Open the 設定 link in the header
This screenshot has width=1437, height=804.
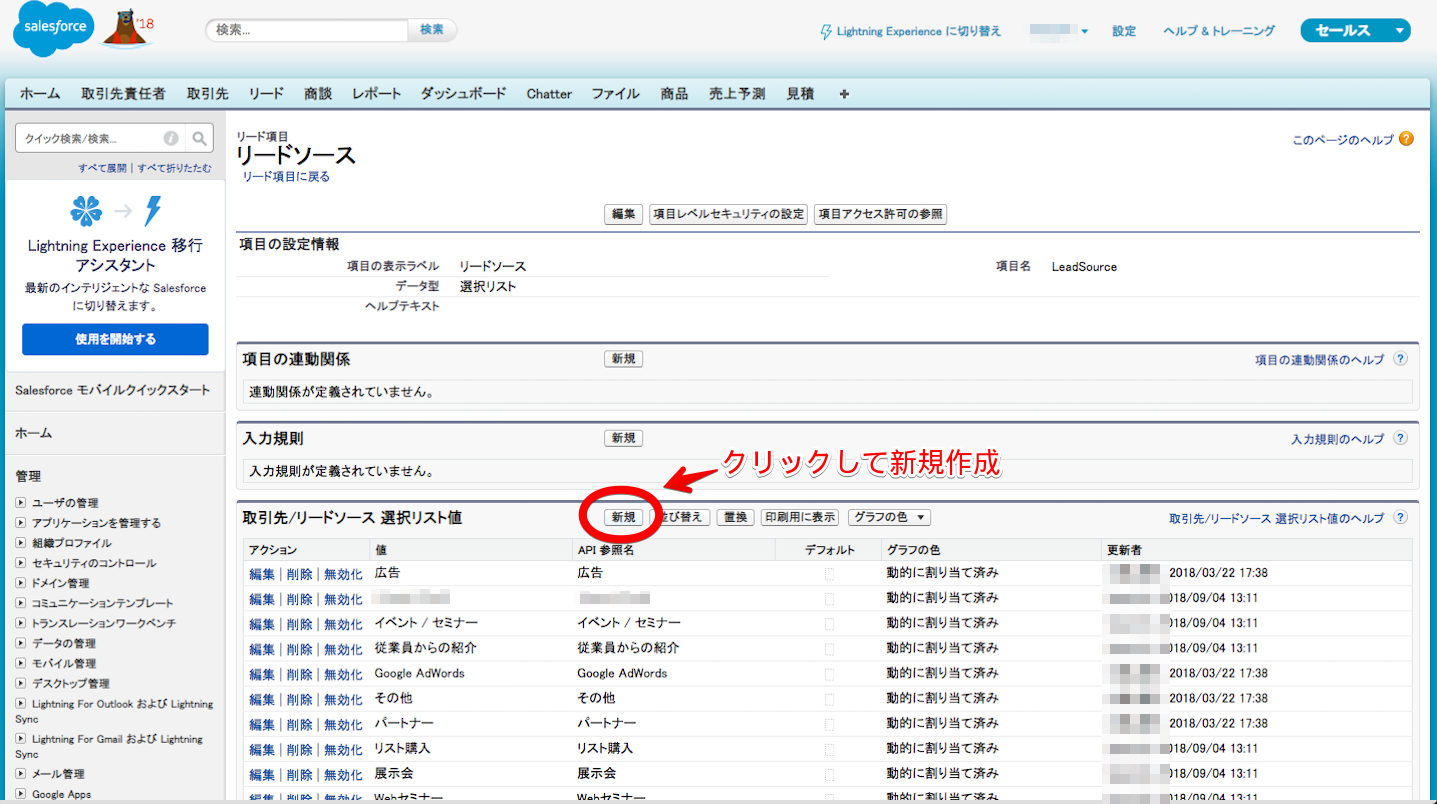1124,31
